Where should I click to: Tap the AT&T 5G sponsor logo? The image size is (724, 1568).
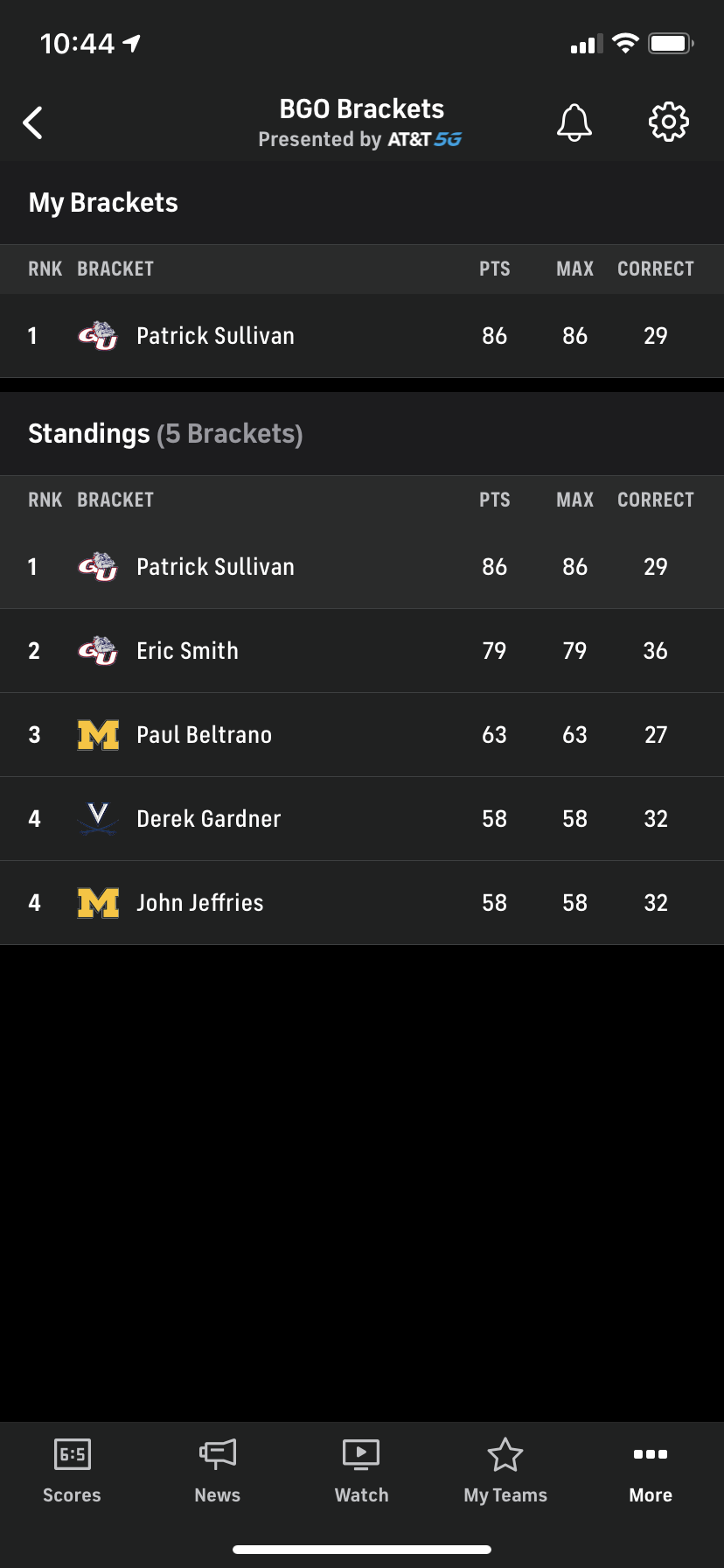[x=425, y=139]
